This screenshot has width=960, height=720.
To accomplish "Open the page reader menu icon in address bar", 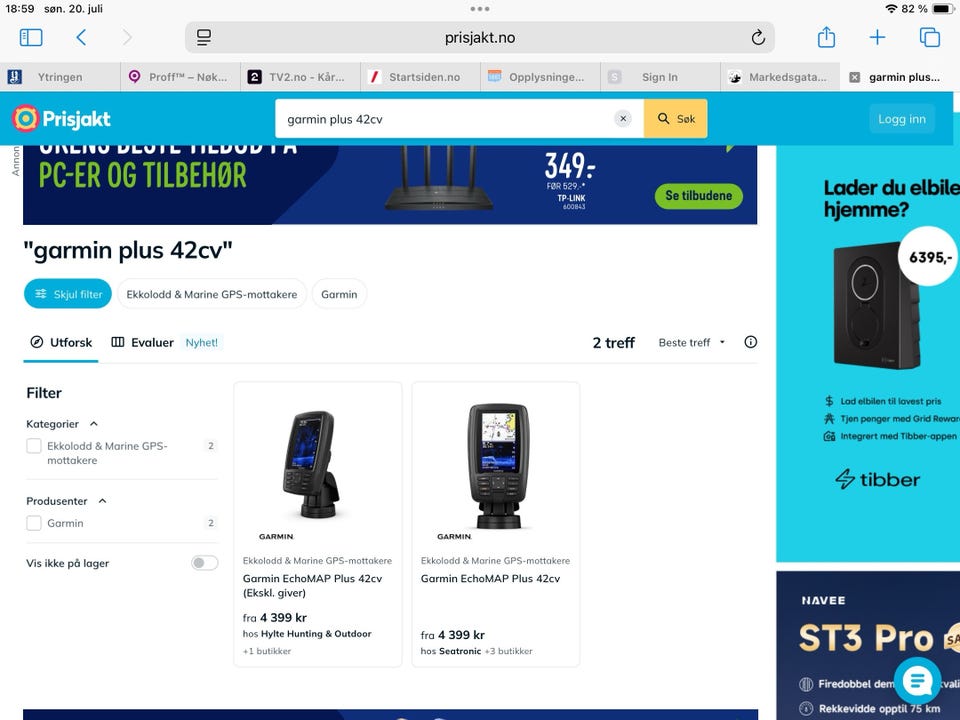I will (204, 37).
